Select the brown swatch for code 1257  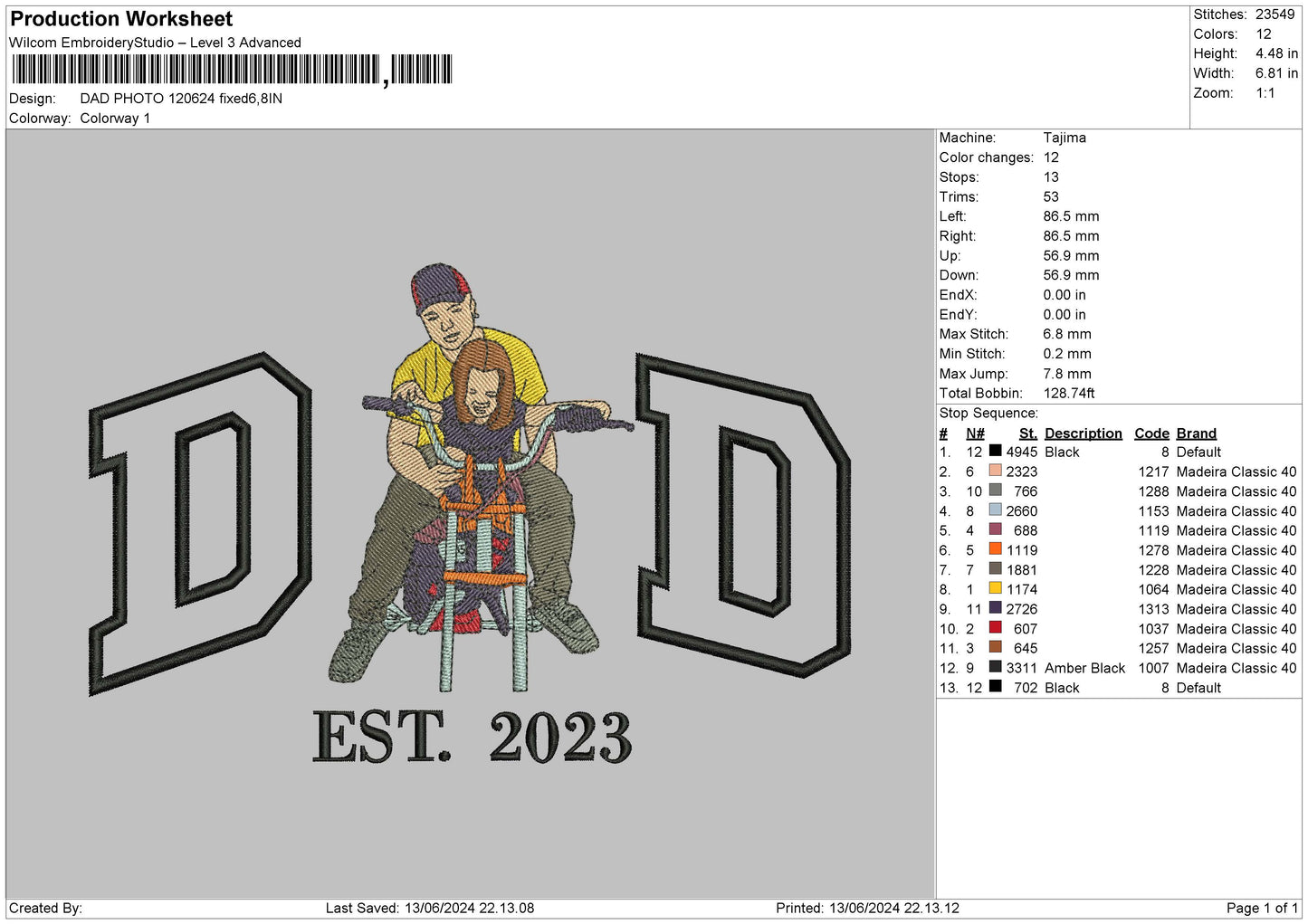[x=996, y=647]
